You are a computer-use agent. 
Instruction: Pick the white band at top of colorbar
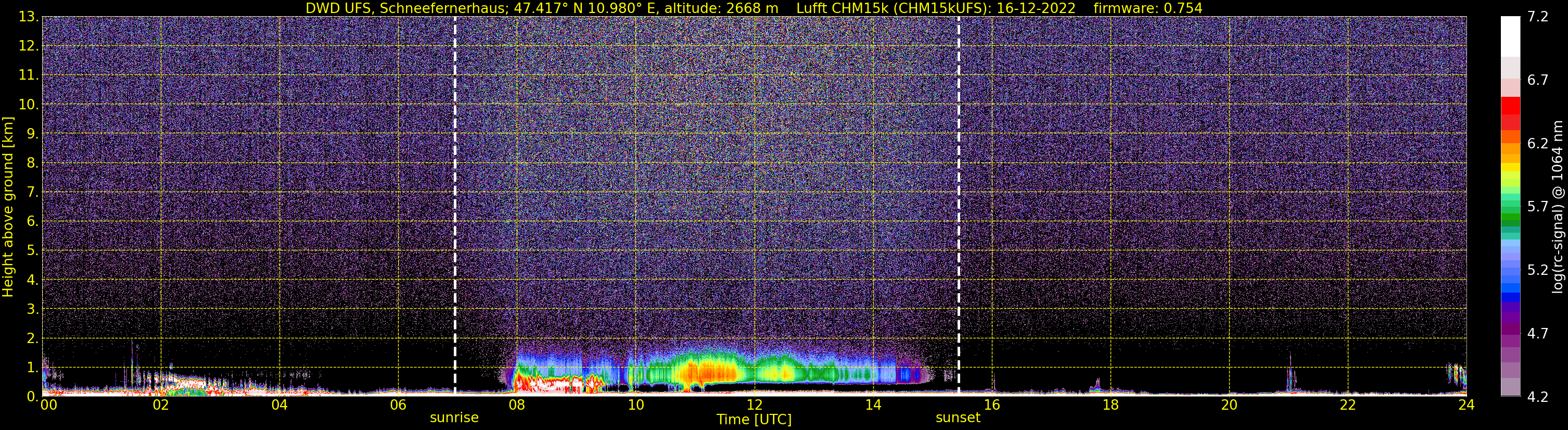pyautogui.click(x=1510, y=36)
